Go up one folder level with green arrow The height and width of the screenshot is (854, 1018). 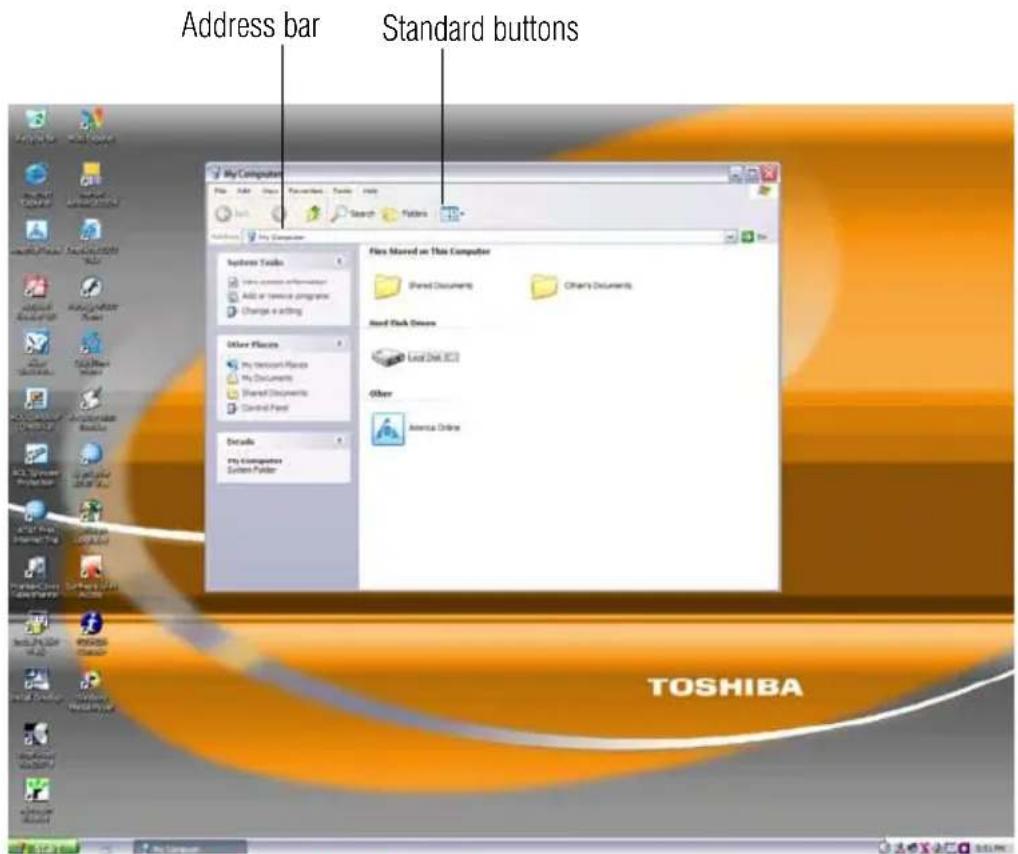tap(313, 213)
